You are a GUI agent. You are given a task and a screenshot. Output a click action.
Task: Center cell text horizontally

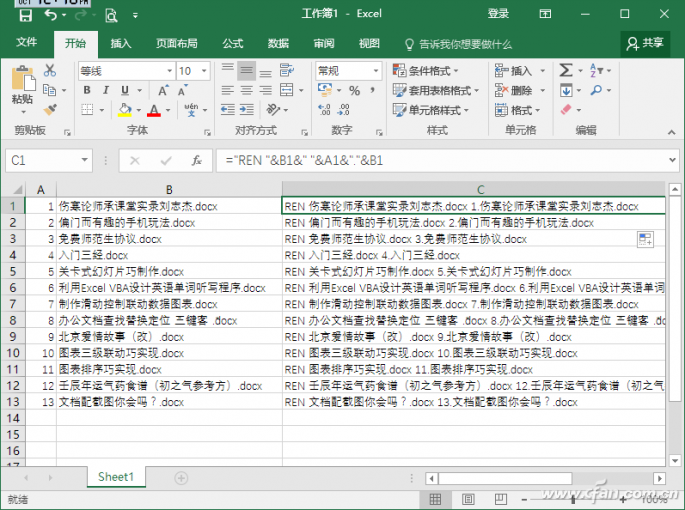(x=247, y=90)
